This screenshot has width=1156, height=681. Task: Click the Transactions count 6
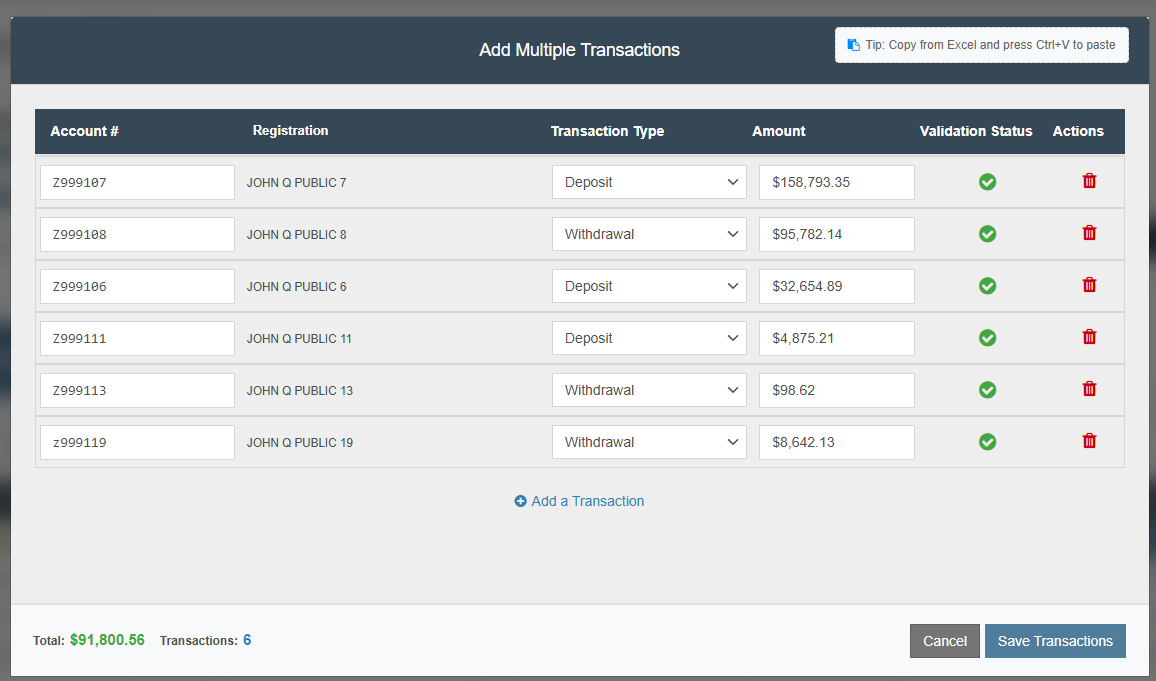pyautogui.click(x=247, y=640)
